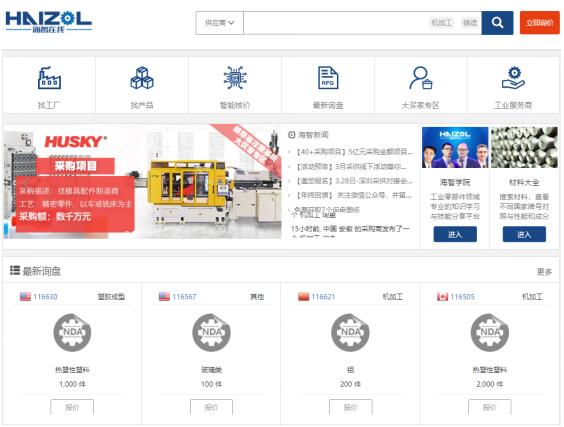
Task: Expand the 供应商 search type dropdown
Action: tap(219, 23)
